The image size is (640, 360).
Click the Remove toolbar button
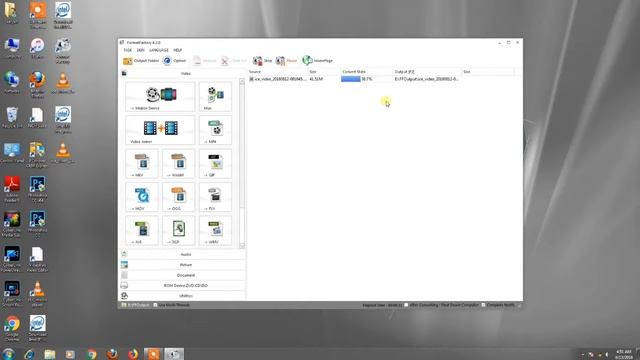[x=204, y=61]
